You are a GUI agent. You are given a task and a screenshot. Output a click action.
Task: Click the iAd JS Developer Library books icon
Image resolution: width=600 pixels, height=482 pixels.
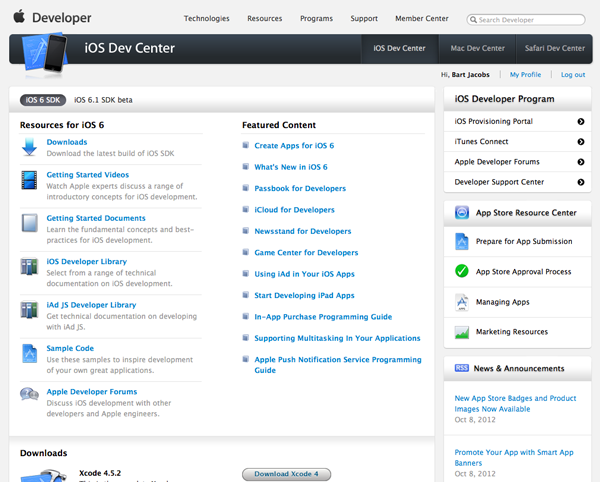(29, 310)
